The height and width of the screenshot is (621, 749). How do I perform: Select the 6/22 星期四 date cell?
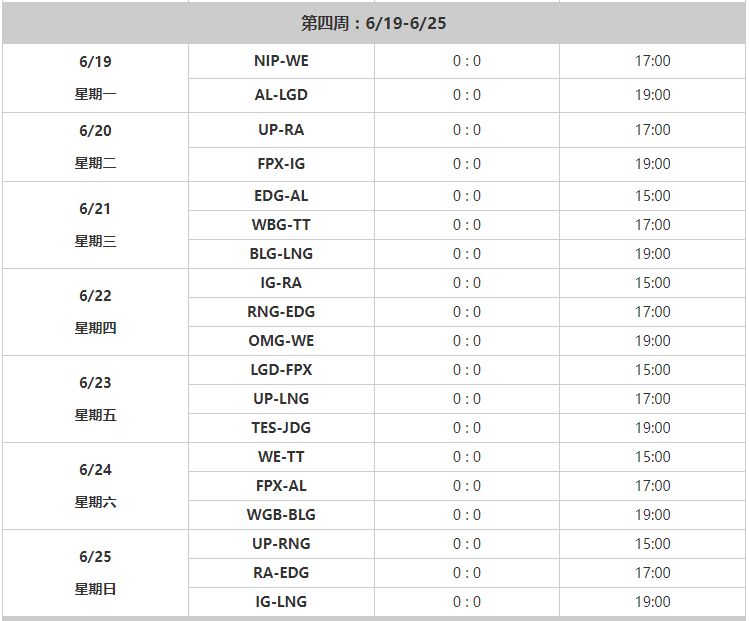(x=95, y=312)
